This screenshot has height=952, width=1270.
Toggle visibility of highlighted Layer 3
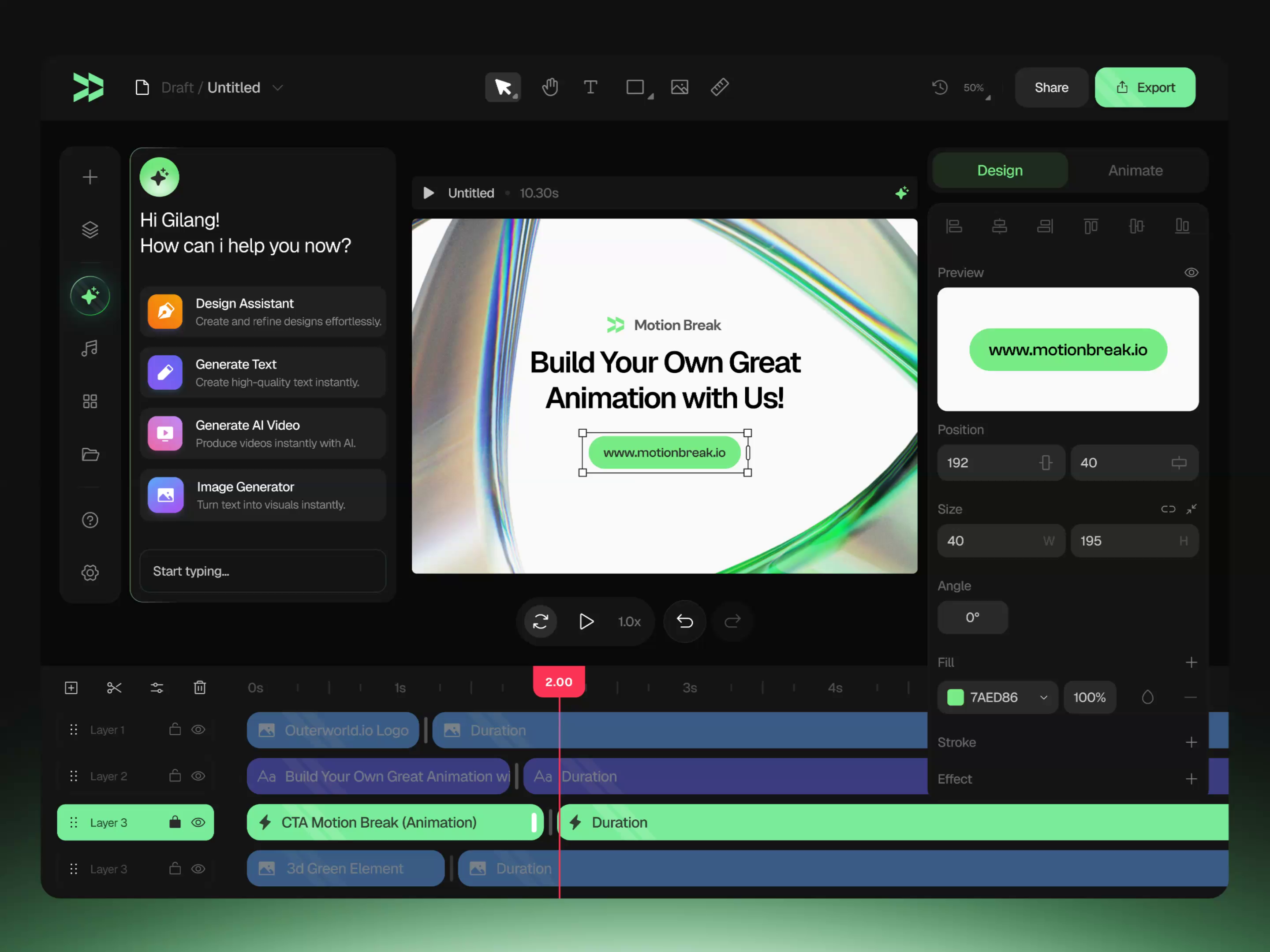198,822
